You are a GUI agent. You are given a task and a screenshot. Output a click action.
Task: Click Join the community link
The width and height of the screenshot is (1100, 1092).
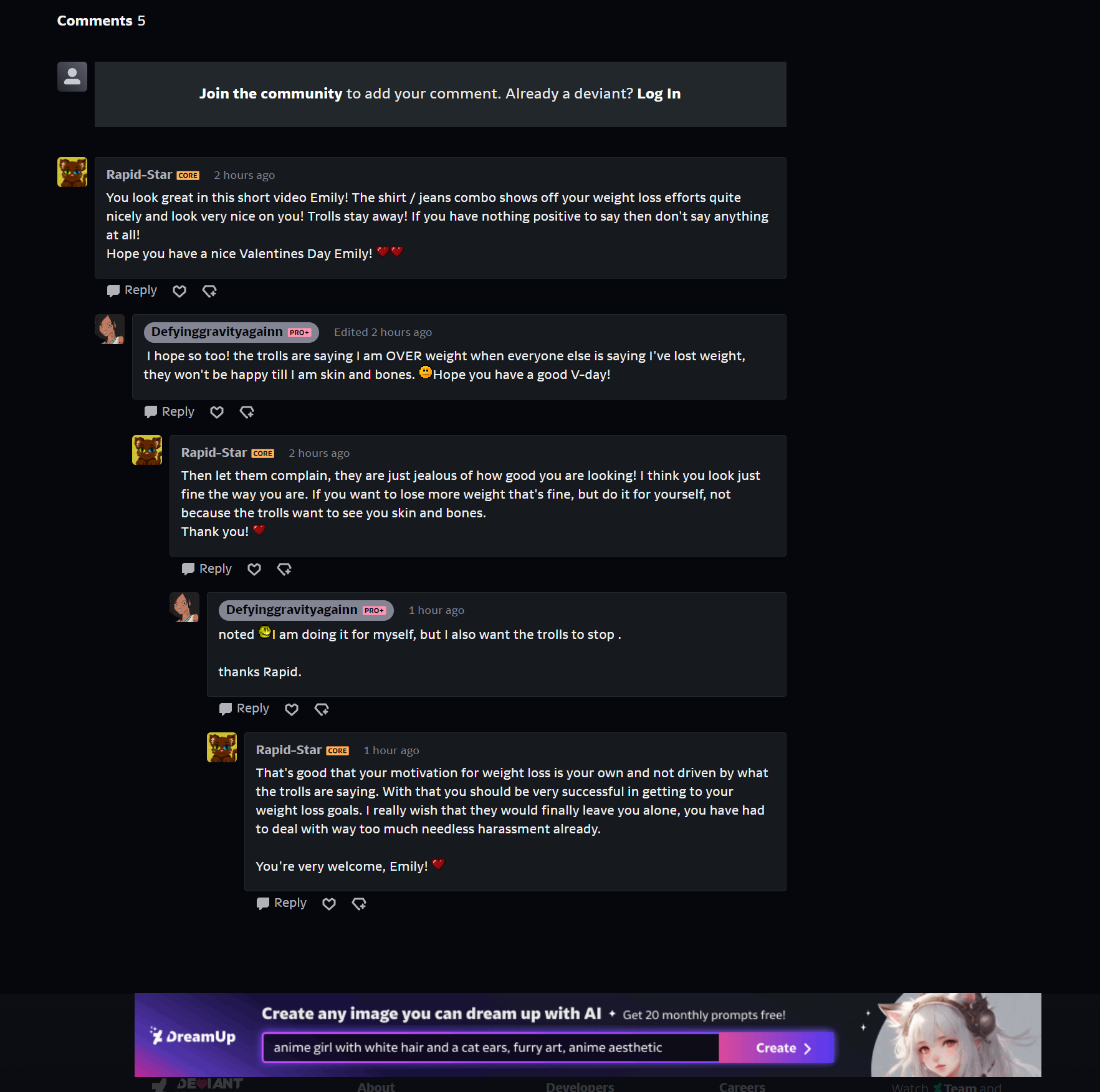pos(270,93)
